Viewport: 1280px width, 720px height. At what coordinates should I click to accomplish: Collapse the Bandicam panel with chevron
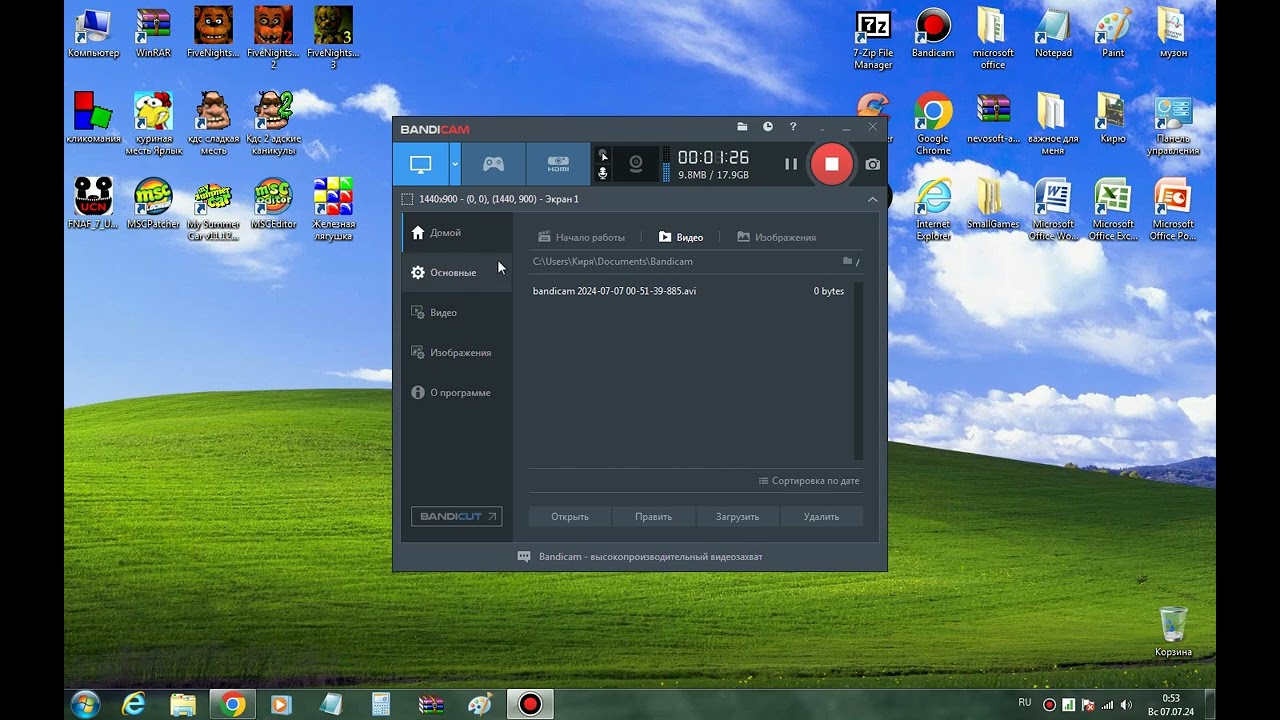(872, 199)
